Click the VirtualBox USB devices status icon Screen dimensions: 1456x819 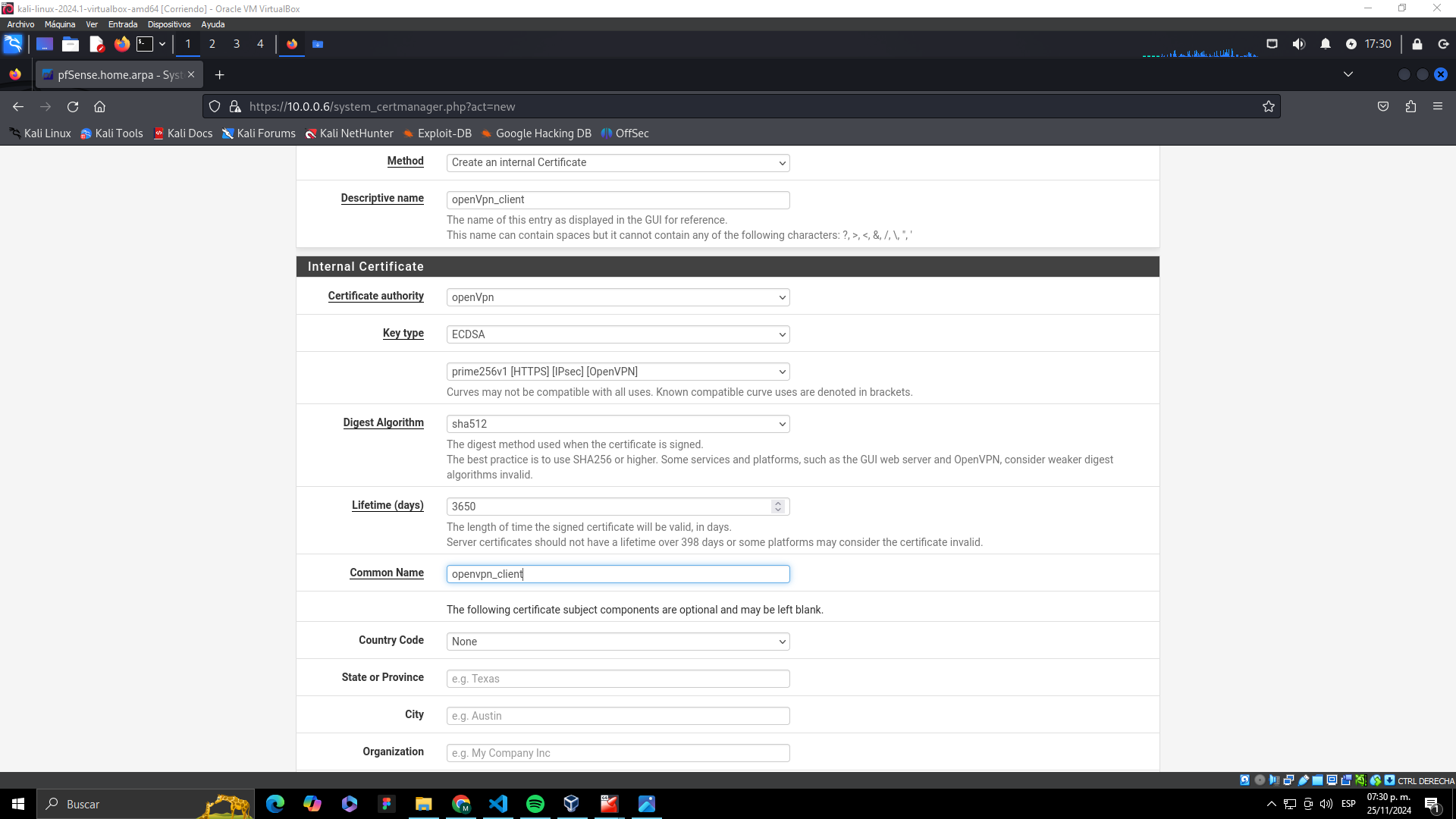click(x=1304, y=780)
